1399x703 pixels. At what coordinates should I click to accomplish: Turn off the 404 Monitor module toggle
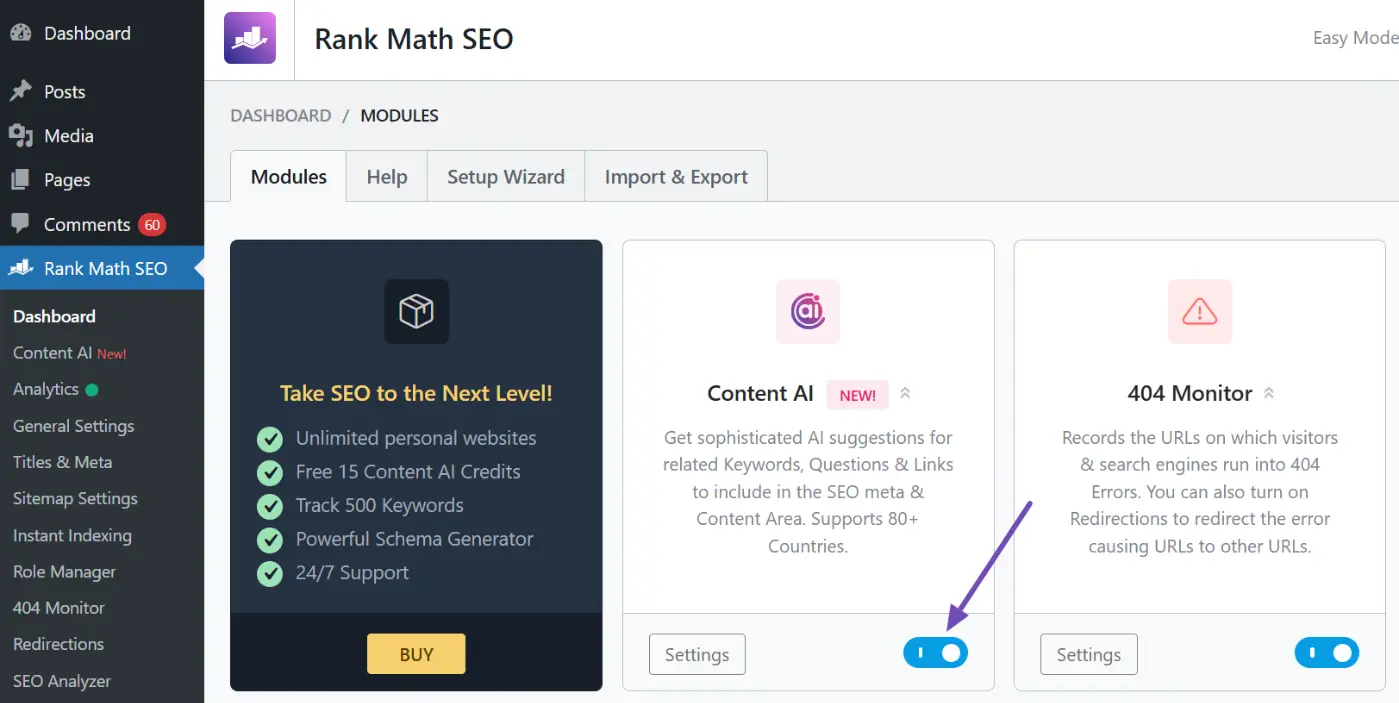pos(1327,652)
